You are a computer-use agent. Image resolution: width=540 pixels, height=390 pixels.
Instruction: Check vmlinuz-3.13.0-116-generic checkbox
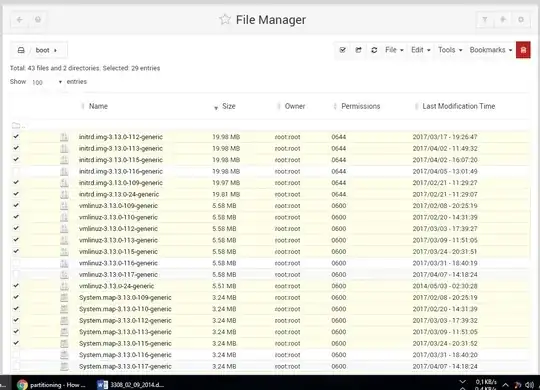coord(16,263)
